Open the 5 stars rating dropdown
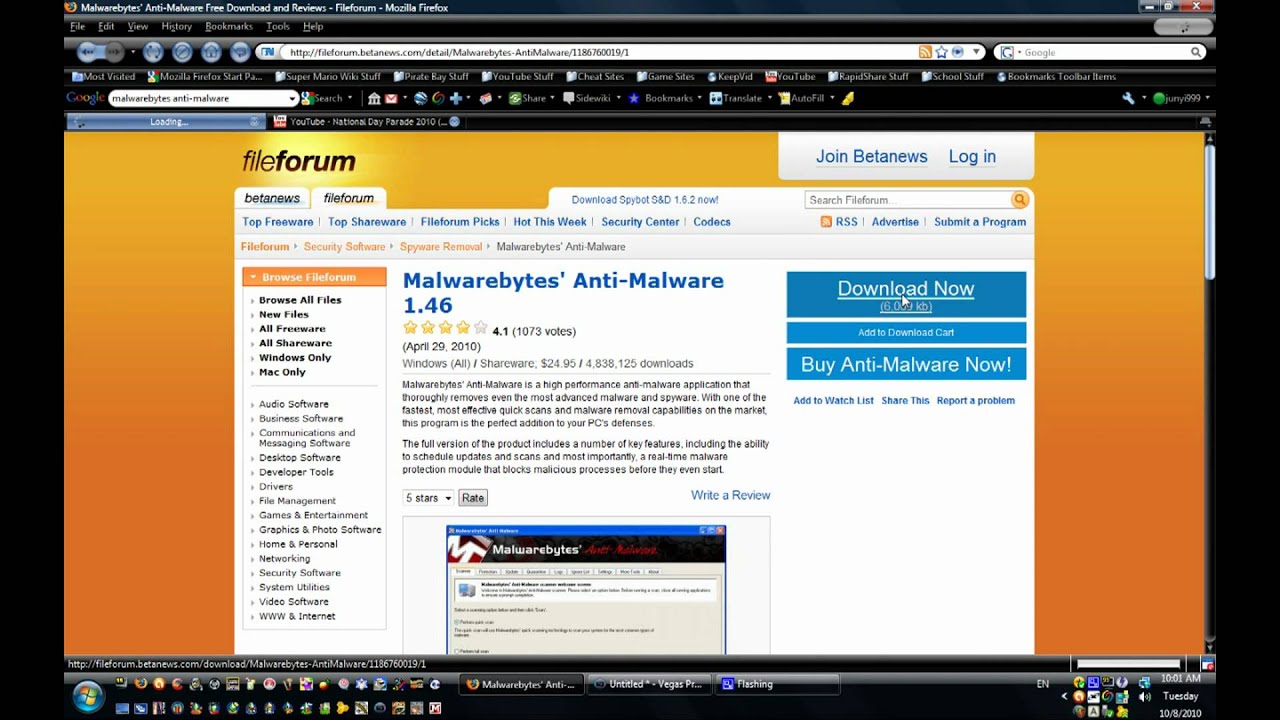 tap(428, 498)
